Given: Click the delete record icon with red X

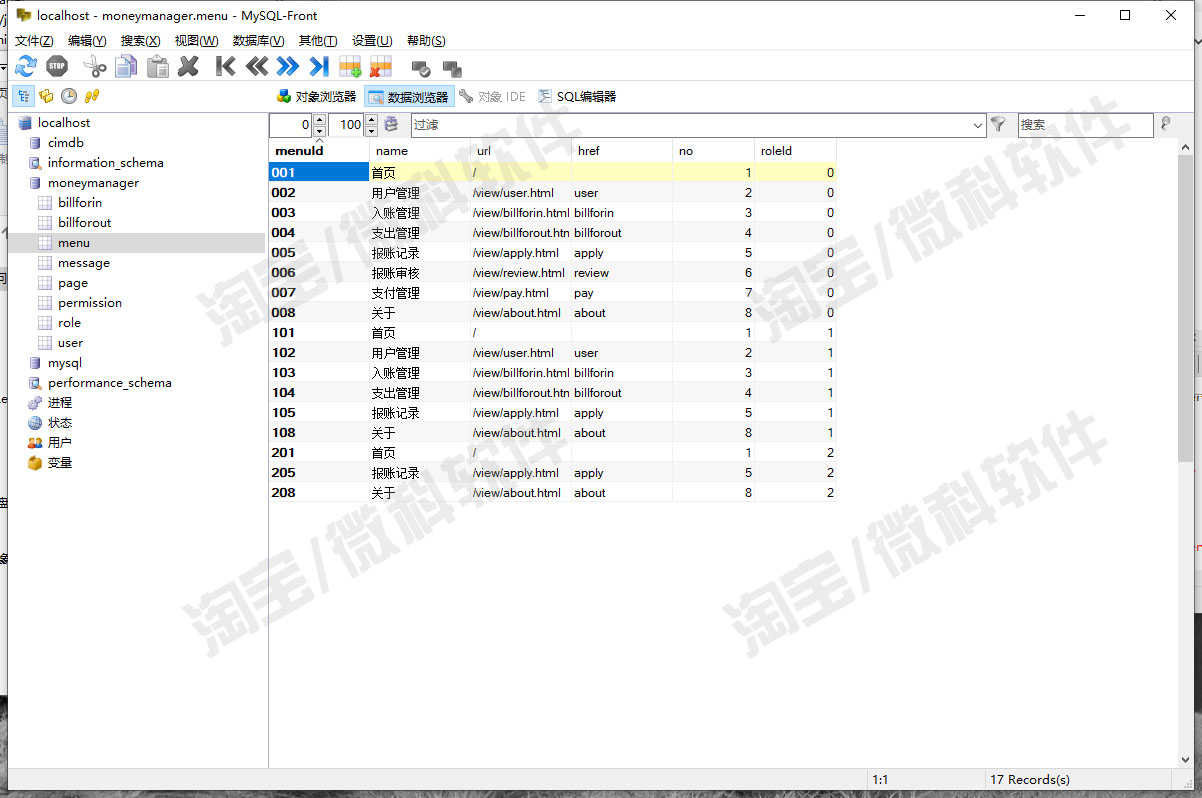Looking at the screenshot, I should pyautogui.click(x=381, y=67).
